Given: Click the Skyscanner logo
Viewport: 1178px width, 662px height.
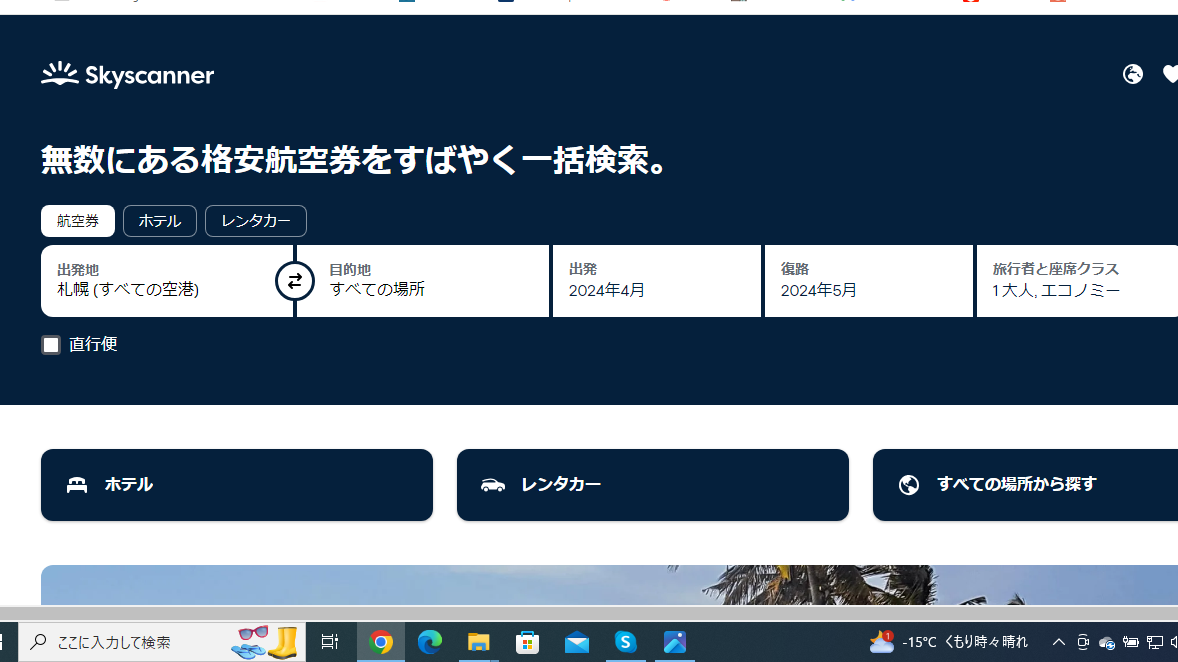Looking at the screenshot, I should (127, 75).
